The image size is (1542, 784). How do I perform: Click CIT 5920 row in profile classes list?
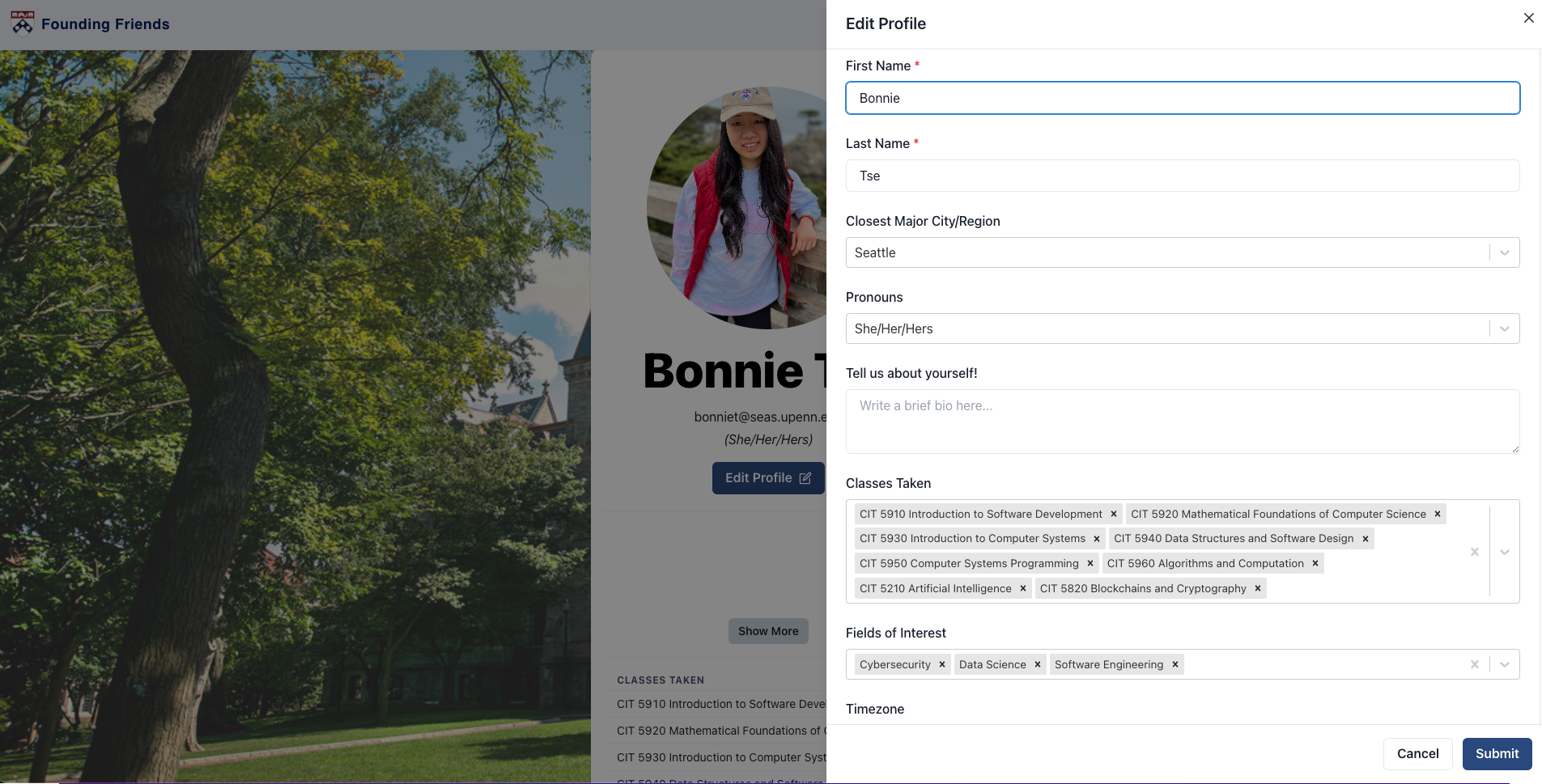(x=721, y=731)
